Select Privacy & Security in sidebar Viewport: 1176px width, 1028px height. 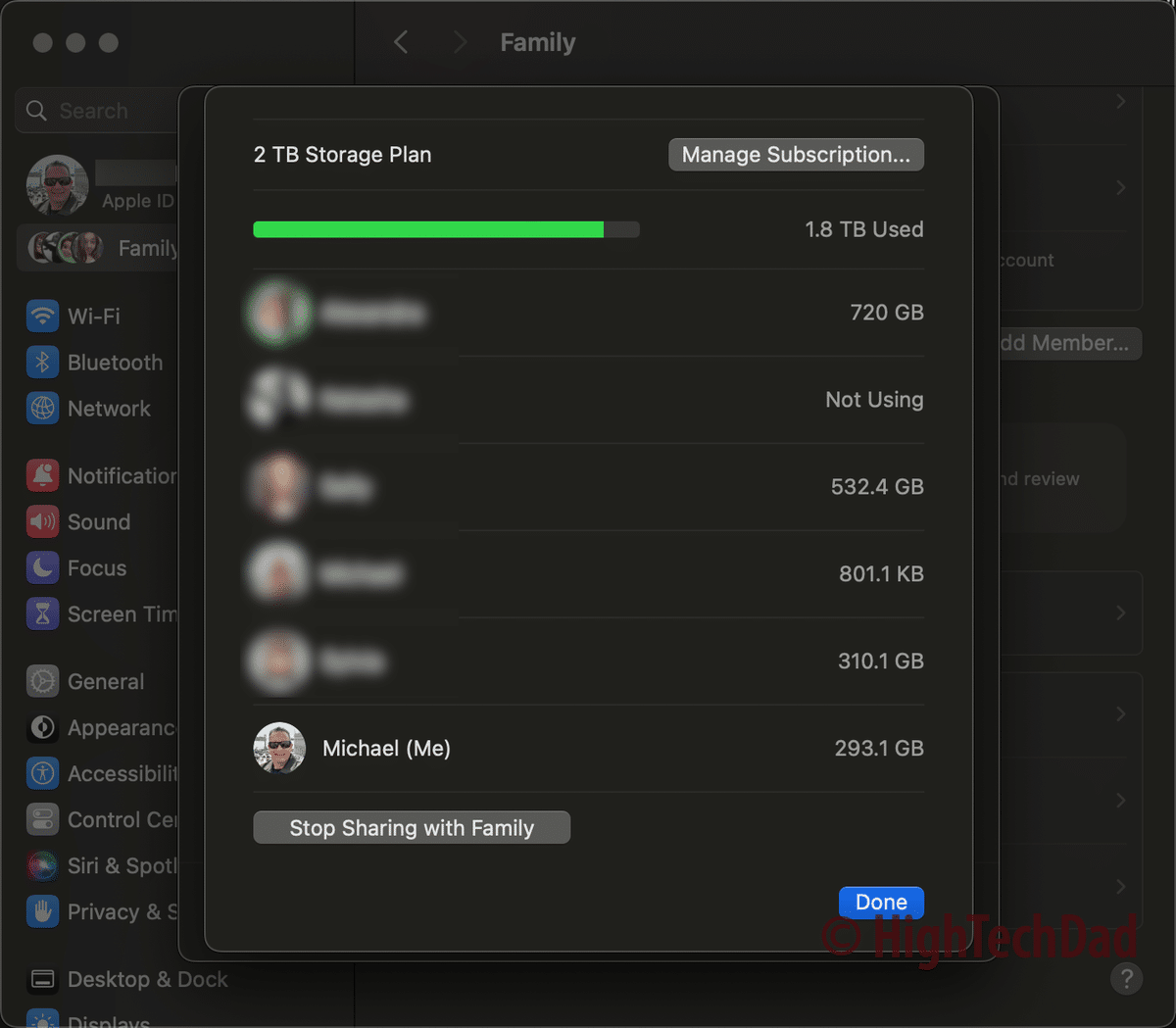pos(110,911)
